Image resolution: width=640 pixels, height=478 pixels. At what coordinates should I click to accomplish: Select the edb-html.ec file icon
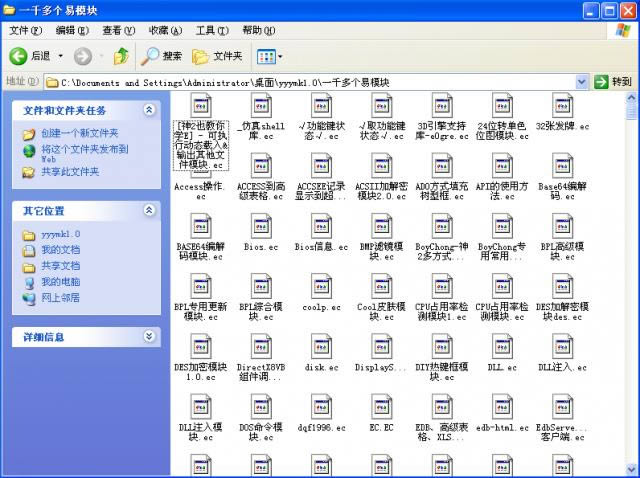[x=502, y=406]
